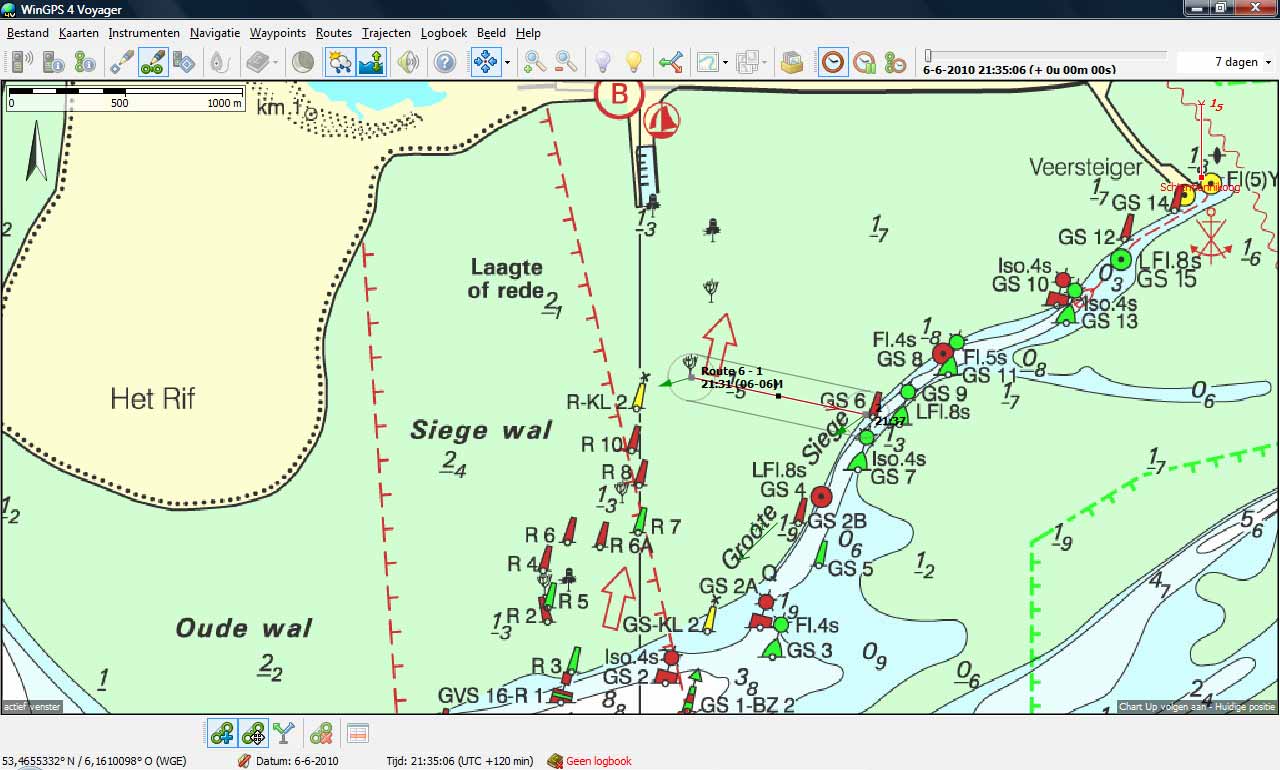Click the chart manager stack icon
Viewport: 1280px width, 770px height.
click(792, 62)
